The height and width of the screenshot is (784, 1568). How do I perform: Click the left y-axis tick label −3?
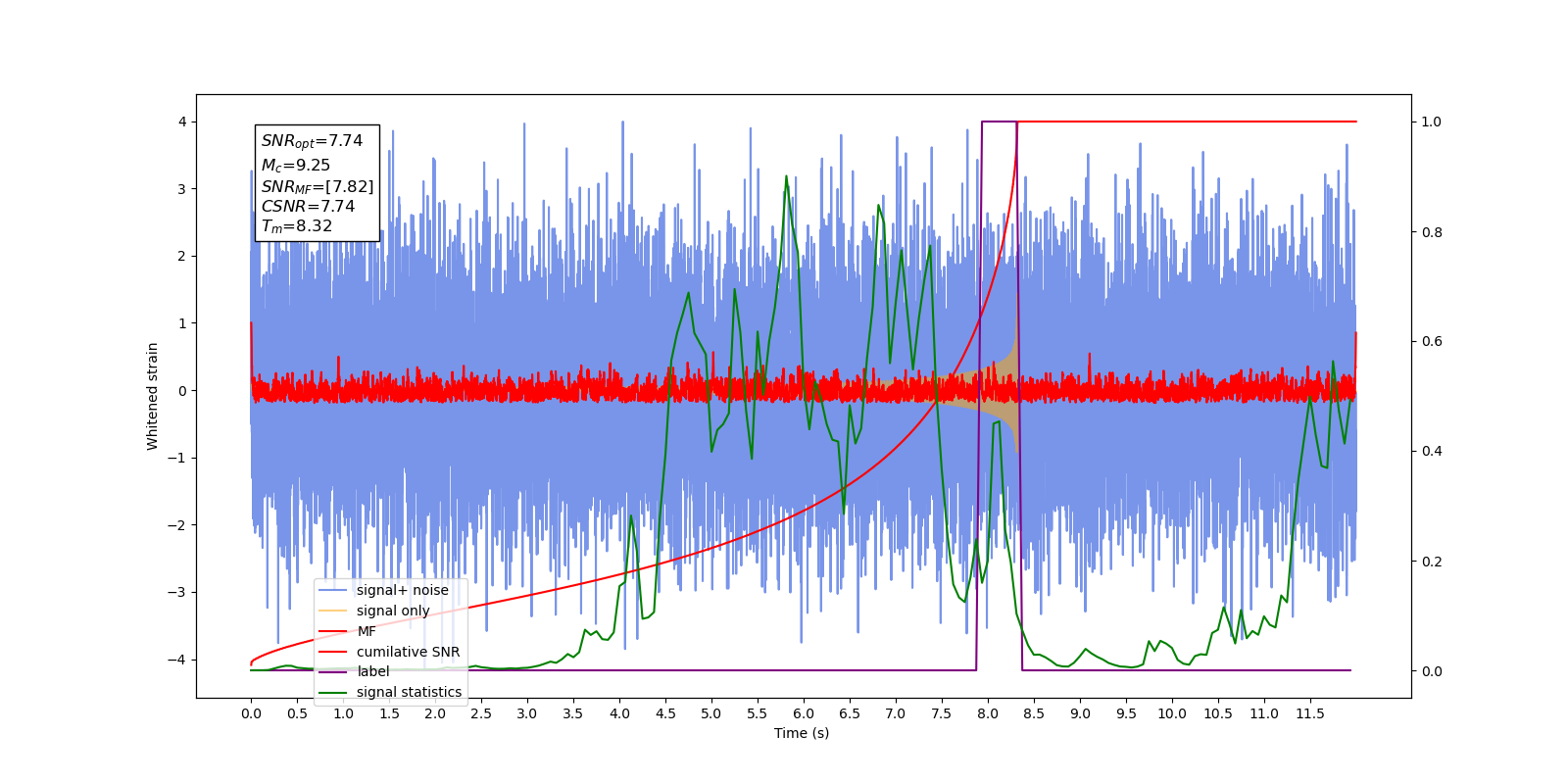click(176, 592)
